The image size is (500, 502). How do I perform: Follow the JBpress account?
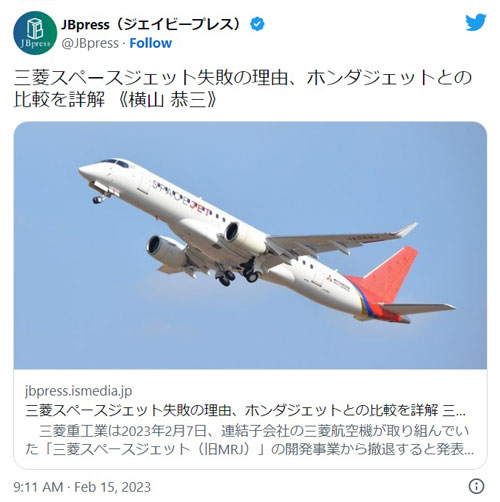tap(150, 43)
